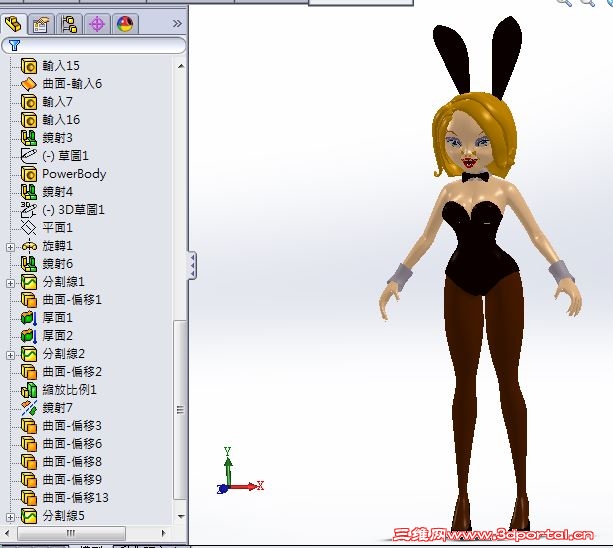Screen dimensions: 613x548
Task: Collapse the panel using splitter arrows handle
Action: coord(192,265)
